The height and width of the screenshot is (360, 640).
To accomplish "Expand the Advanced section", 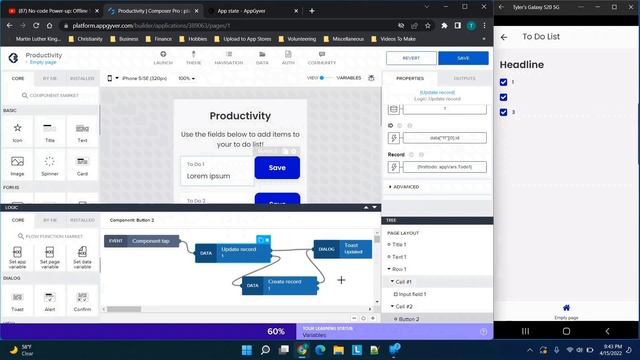I will (404, 187).
